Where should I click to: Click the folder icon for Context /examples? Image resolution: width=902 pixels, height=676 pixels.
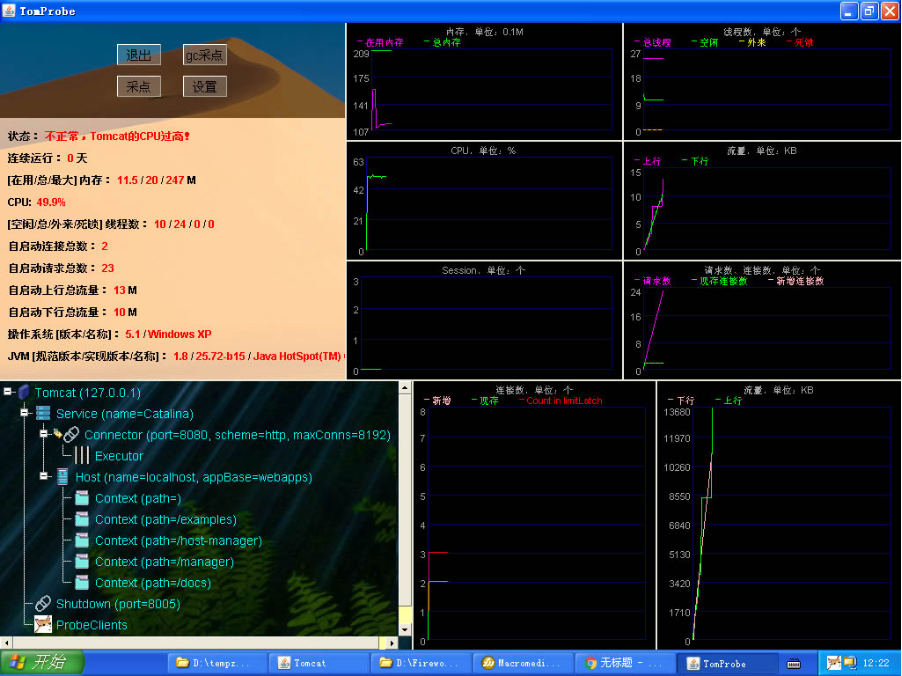82,520
